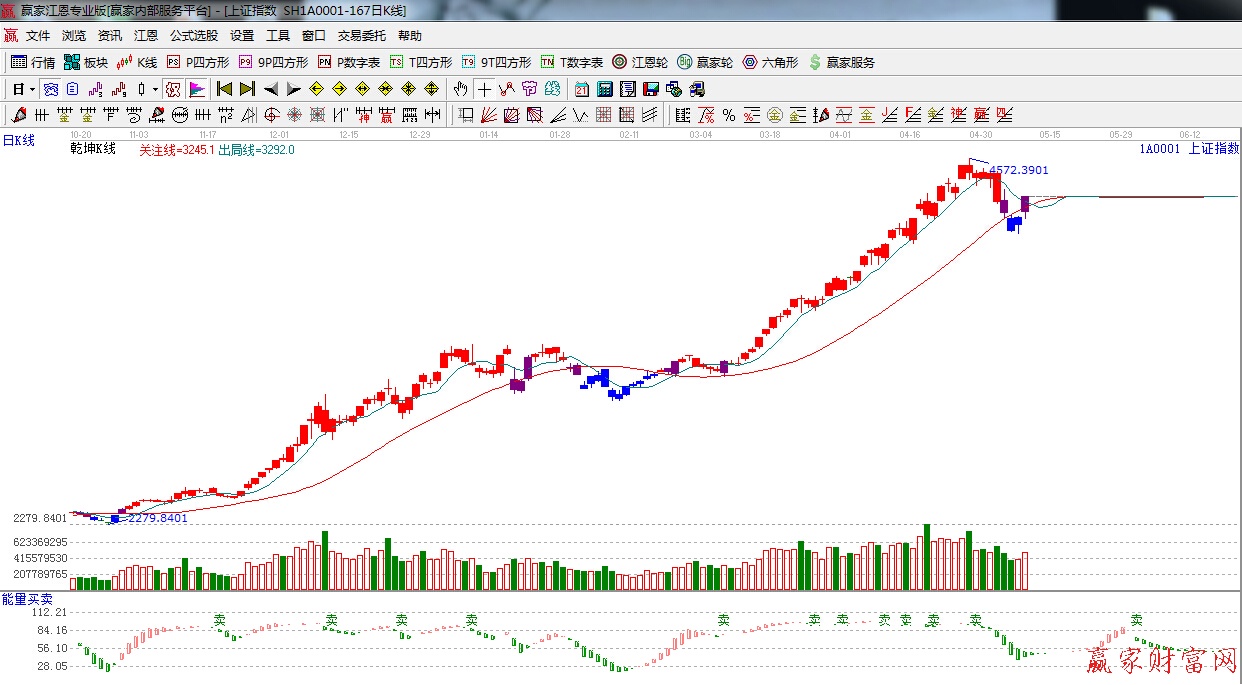The image size is (1242, 685).
Task: Click the floppy disk save icon
Action: [x=651, y=89]
